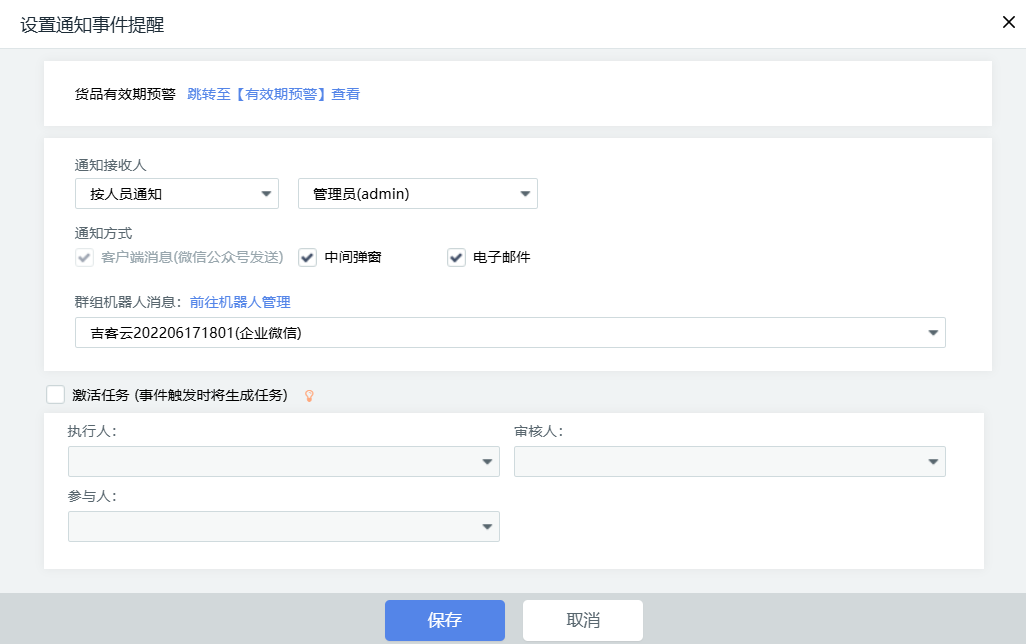Open the 审核人 dropdown
Image resolution: width=1026 pixels, height=644 pixels.
730,461
